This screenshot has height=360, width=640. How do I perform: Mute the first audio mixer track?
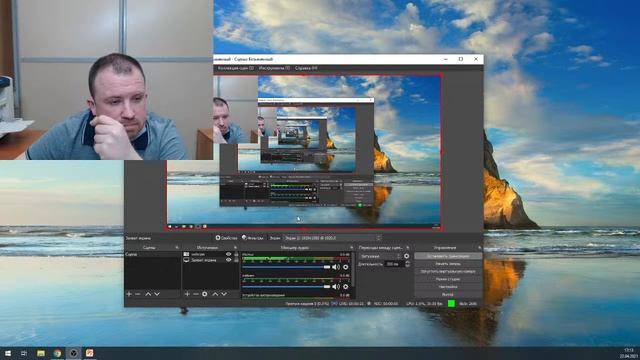pos(336,267)
